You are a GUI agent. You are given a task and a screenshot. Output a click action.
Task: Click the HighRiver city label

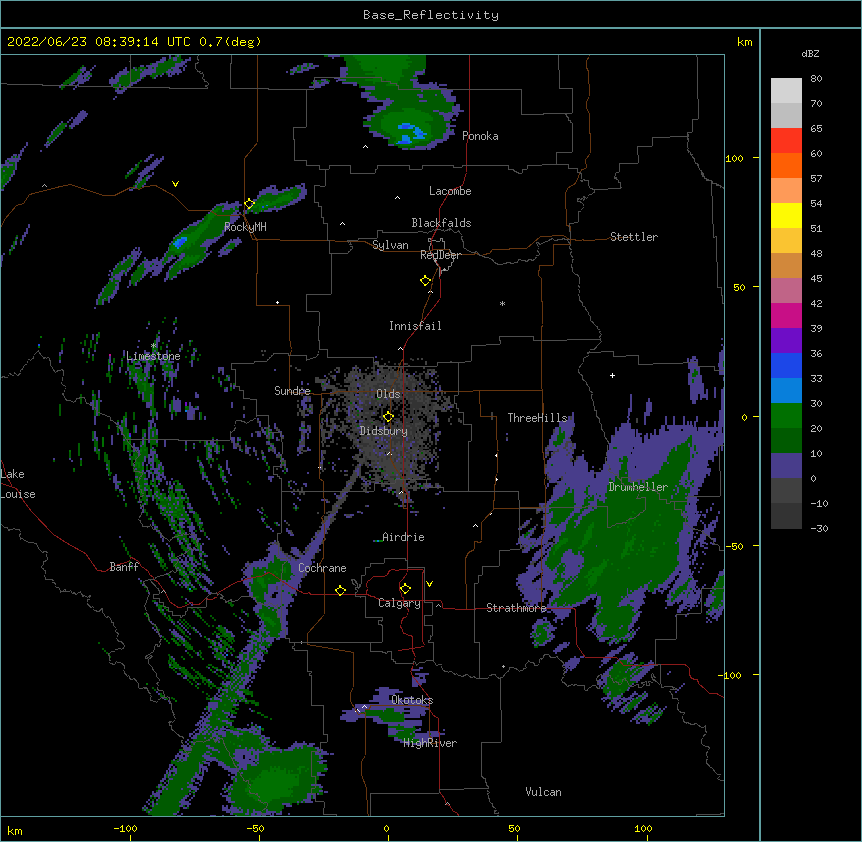pyautogui.click(x=430, y=743)
